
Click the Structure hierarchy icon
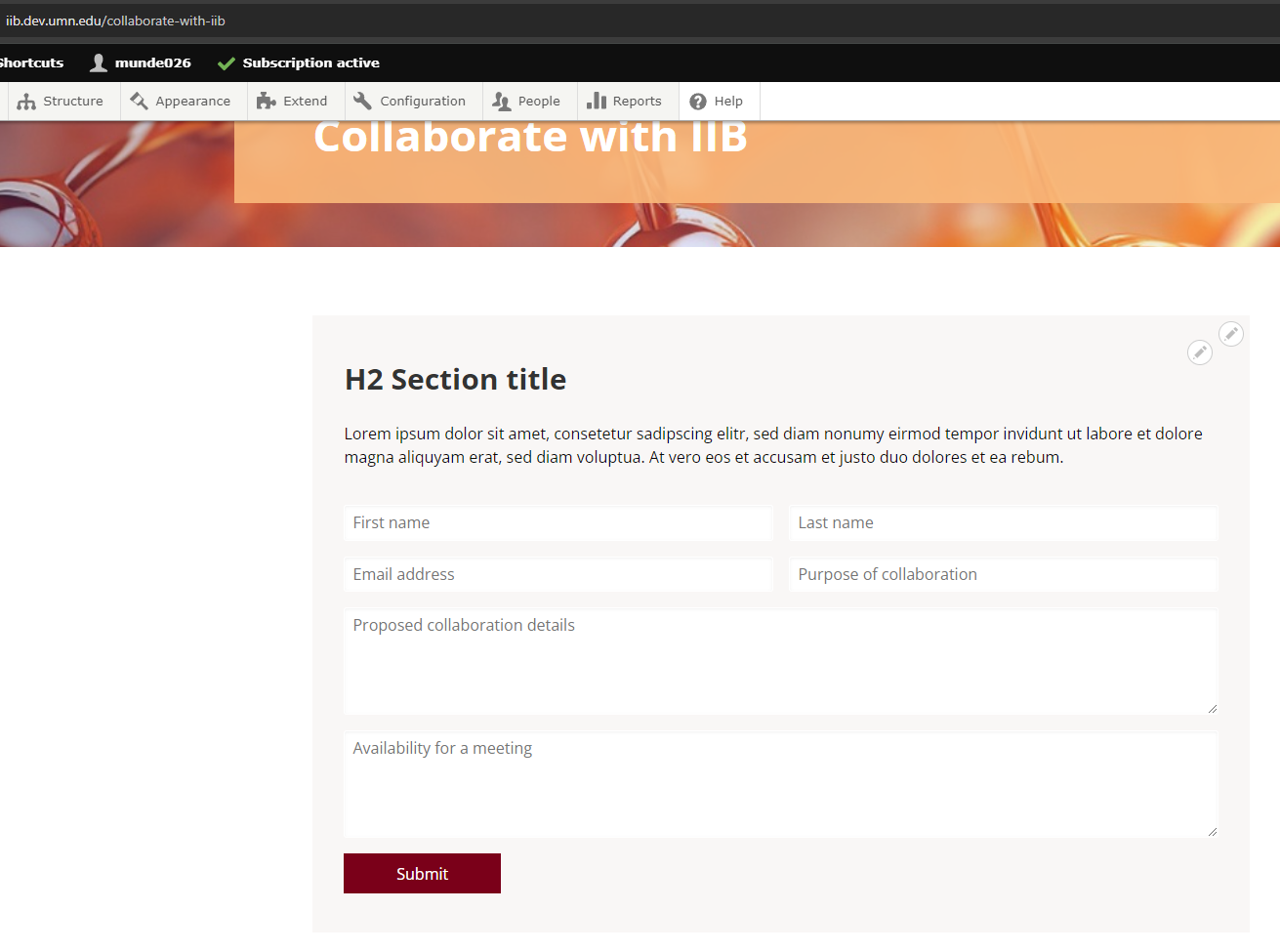[x=26, y=102]
